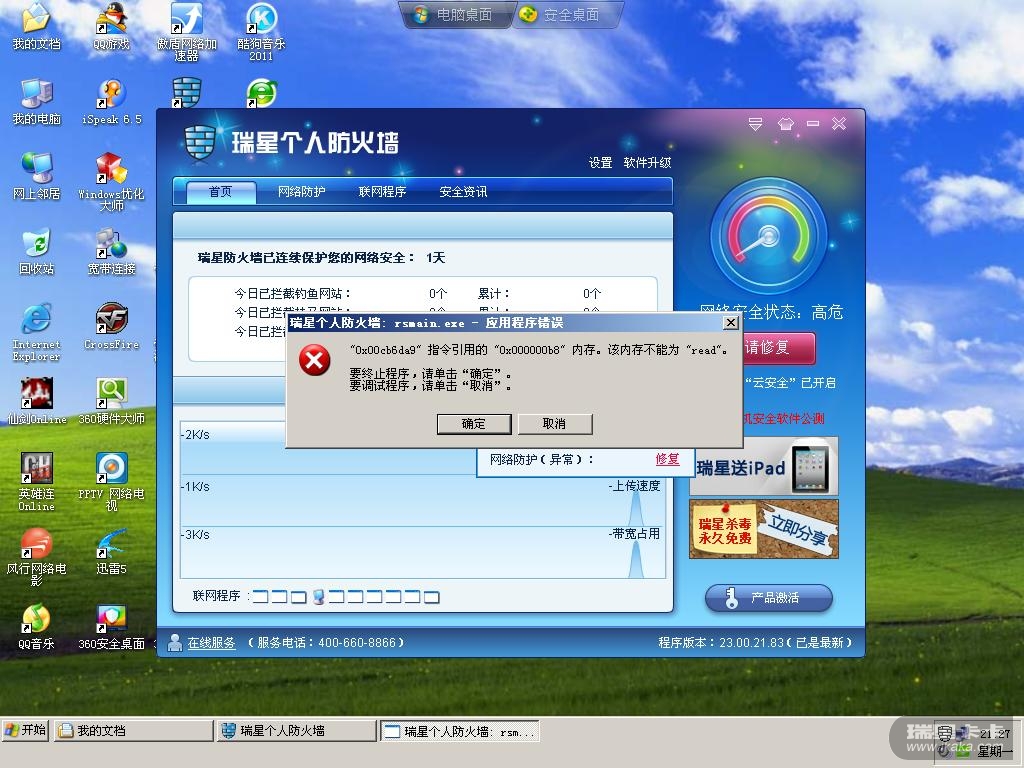The image size is (1024, 768).
Task: Close the rsmain.exe error dialog
Action: click(x=731, y=323)
